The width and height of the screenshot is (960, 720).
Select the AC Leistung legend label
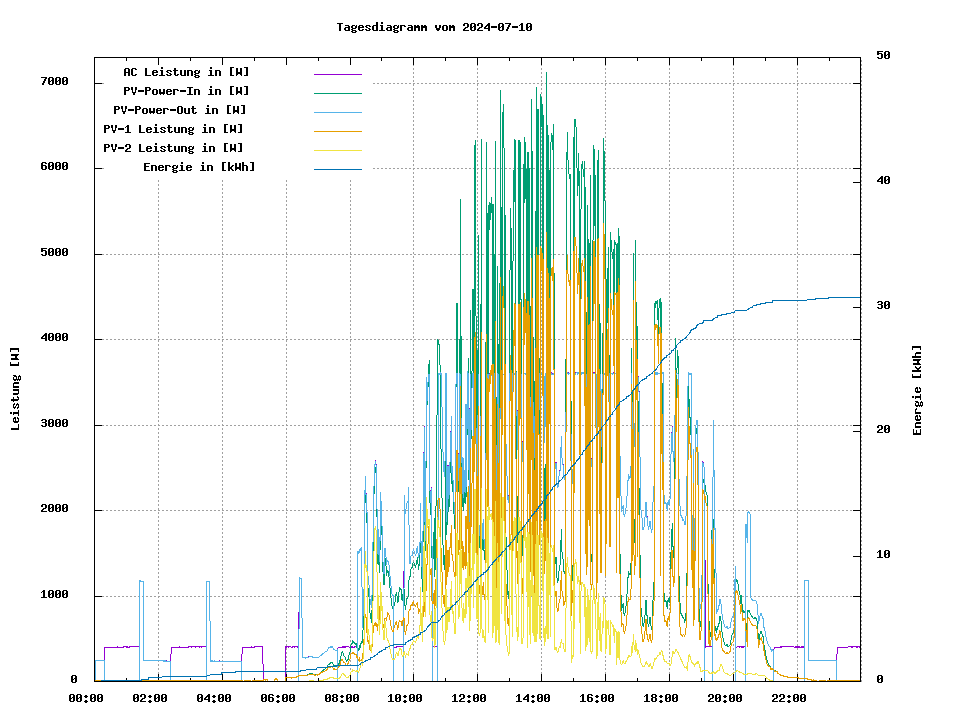186,72
